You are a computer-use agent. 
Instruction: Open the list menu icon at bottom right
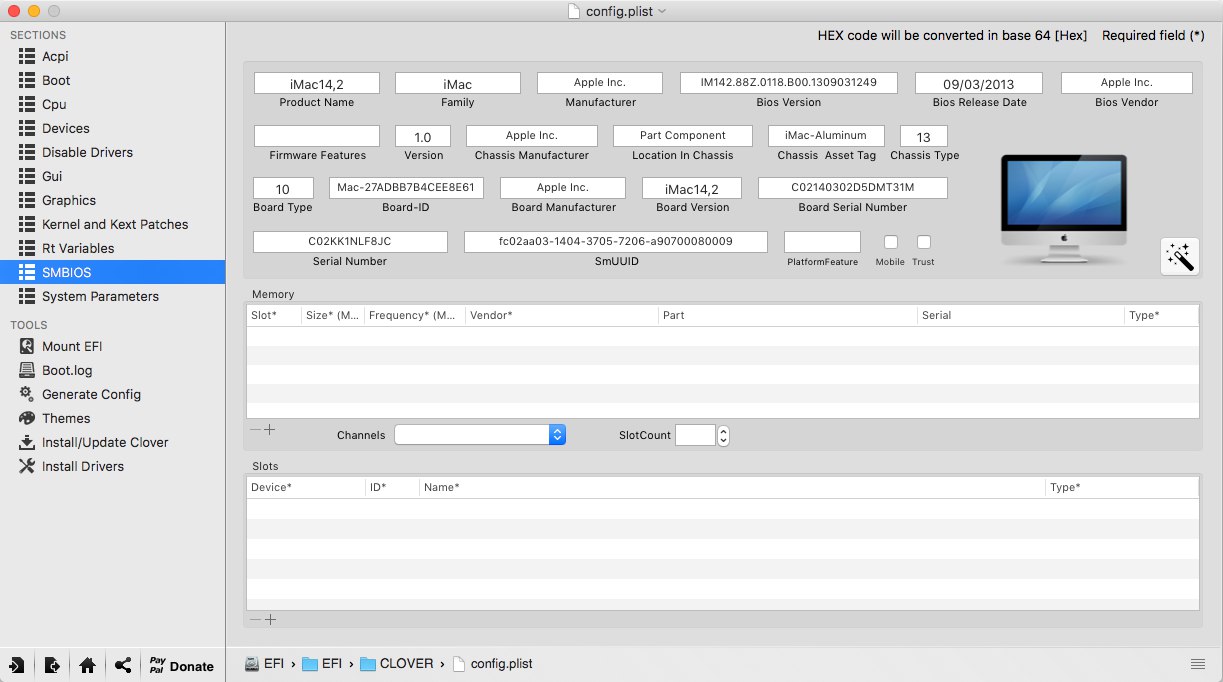tap(1198, 664)
